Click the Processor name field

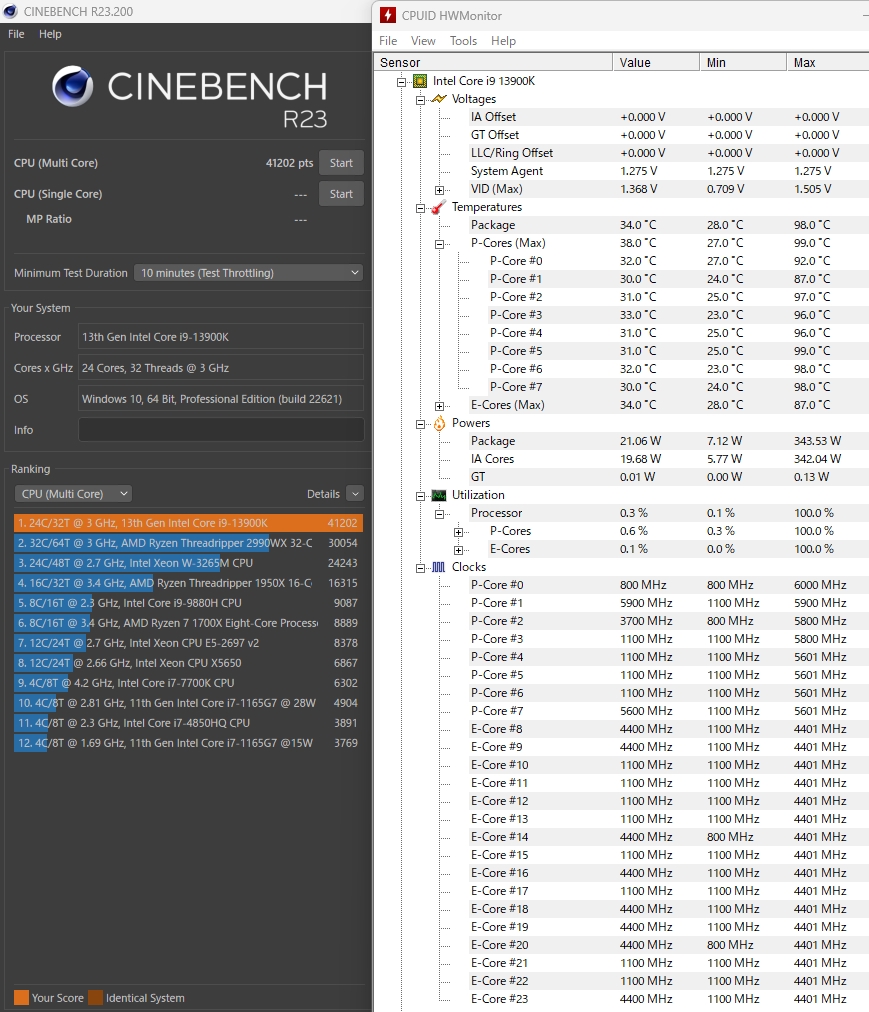pyautogui.click(x=221, y=337)
